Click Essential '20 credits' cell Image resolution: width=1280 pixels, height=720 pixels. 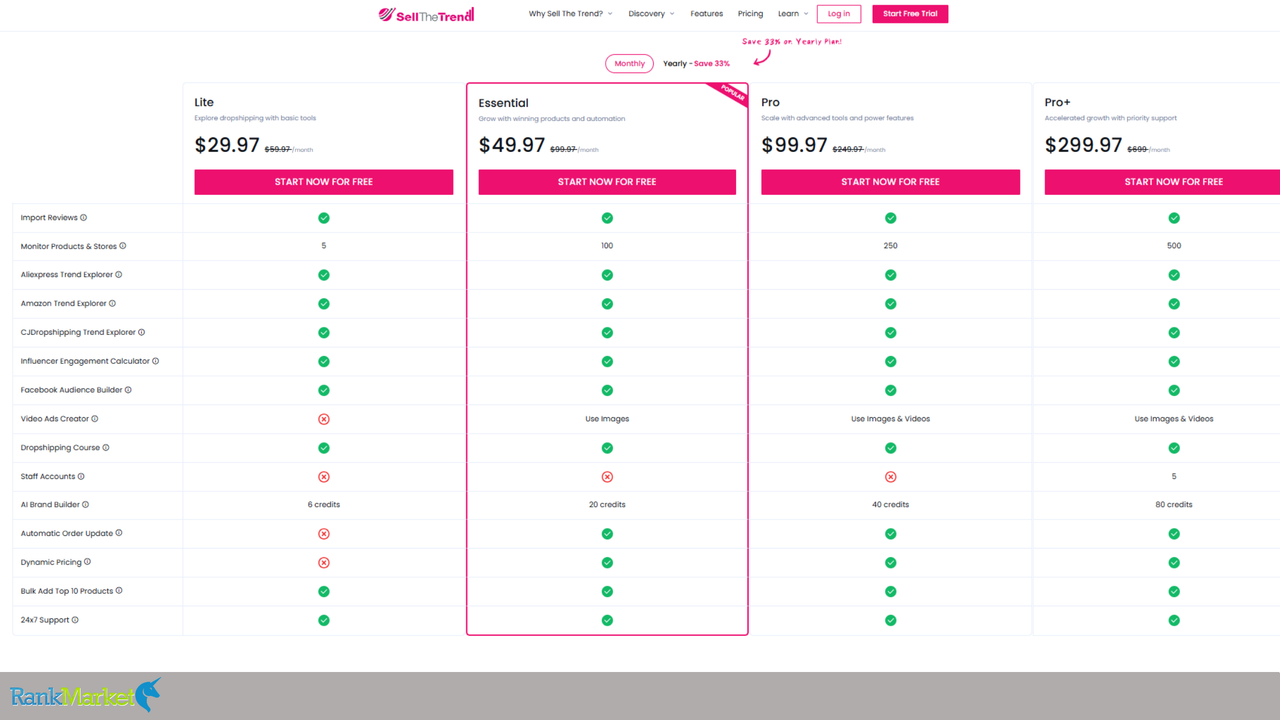(607, 505)
